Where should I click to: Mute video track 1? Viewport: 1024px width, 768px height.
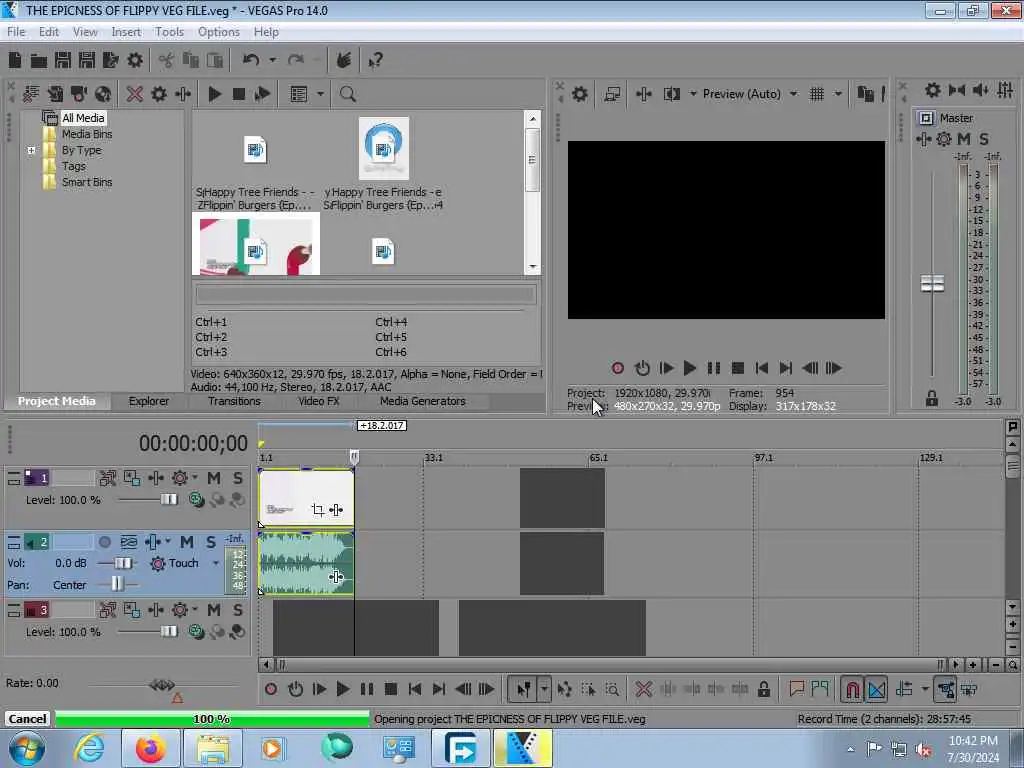click(214, 478)
